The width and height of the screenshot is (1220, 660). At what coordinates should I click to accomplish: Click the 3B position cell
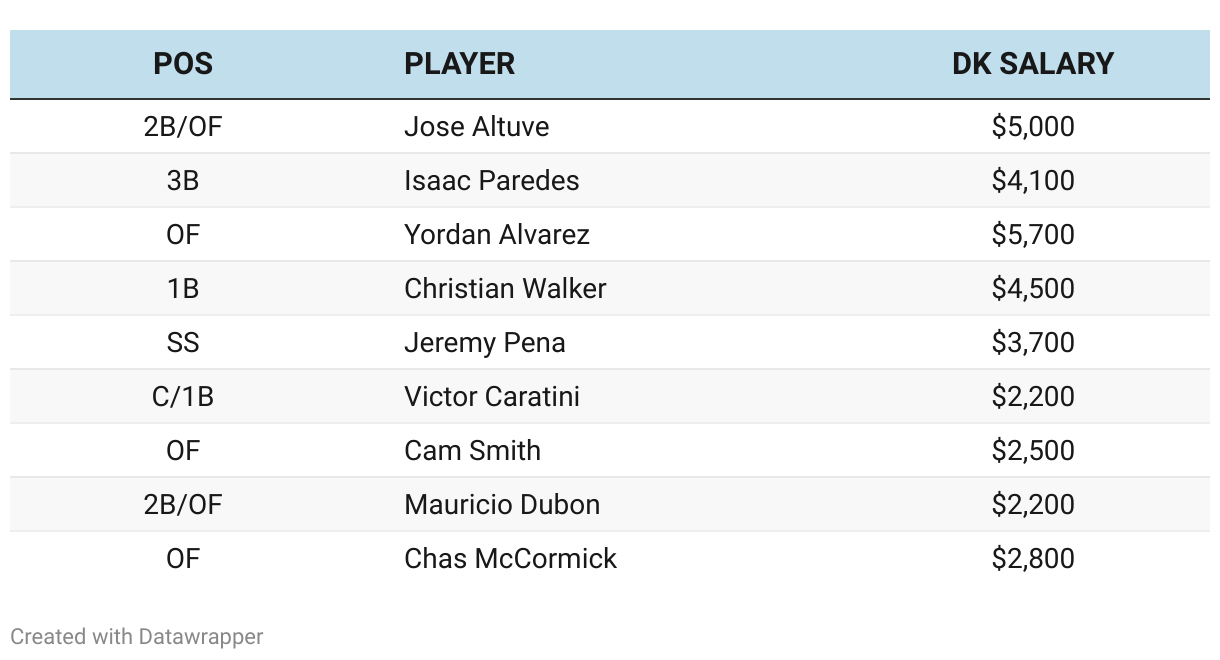pos(183,181)
